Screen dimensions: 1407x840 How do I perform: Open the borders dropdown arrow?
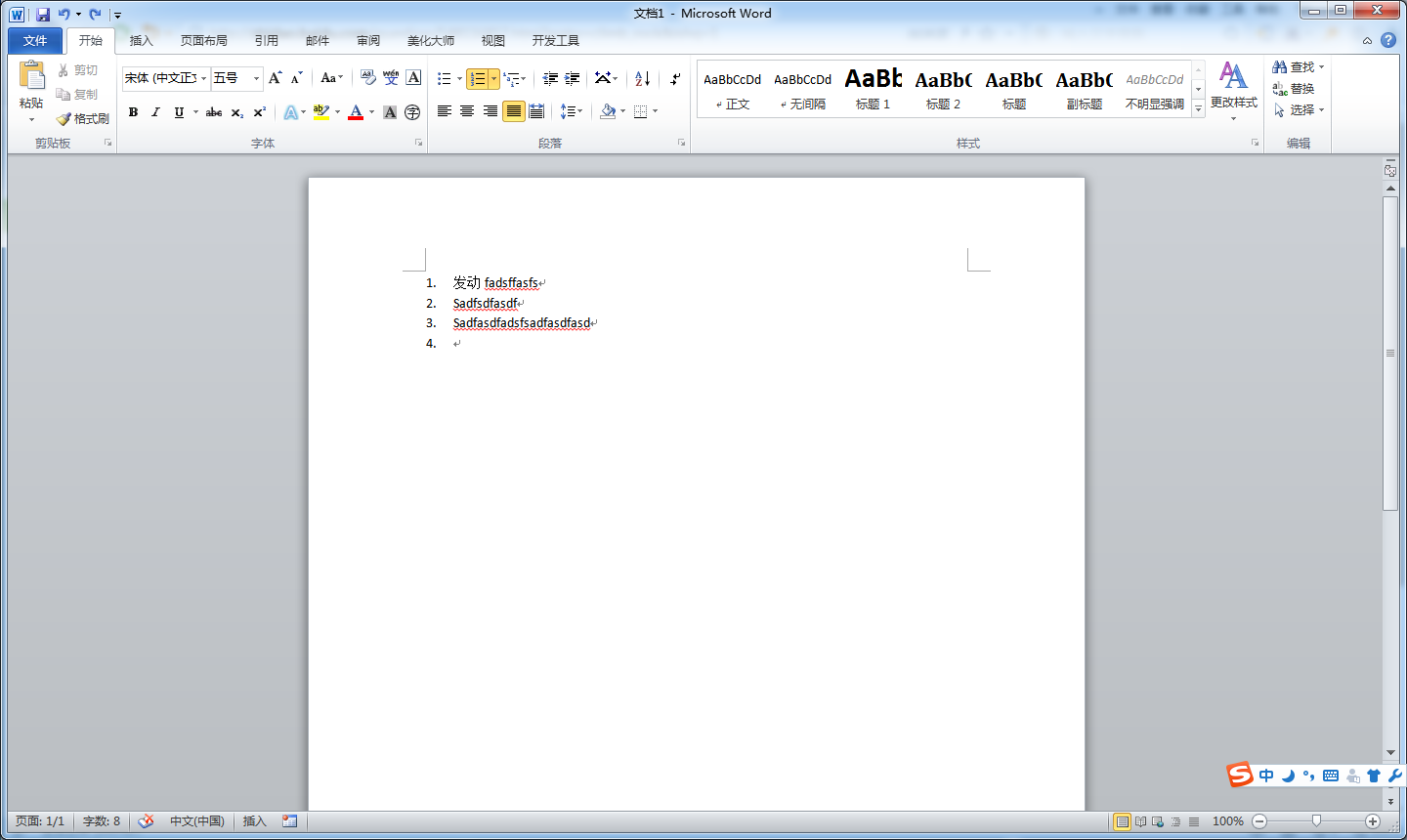(x=655, y=111)
